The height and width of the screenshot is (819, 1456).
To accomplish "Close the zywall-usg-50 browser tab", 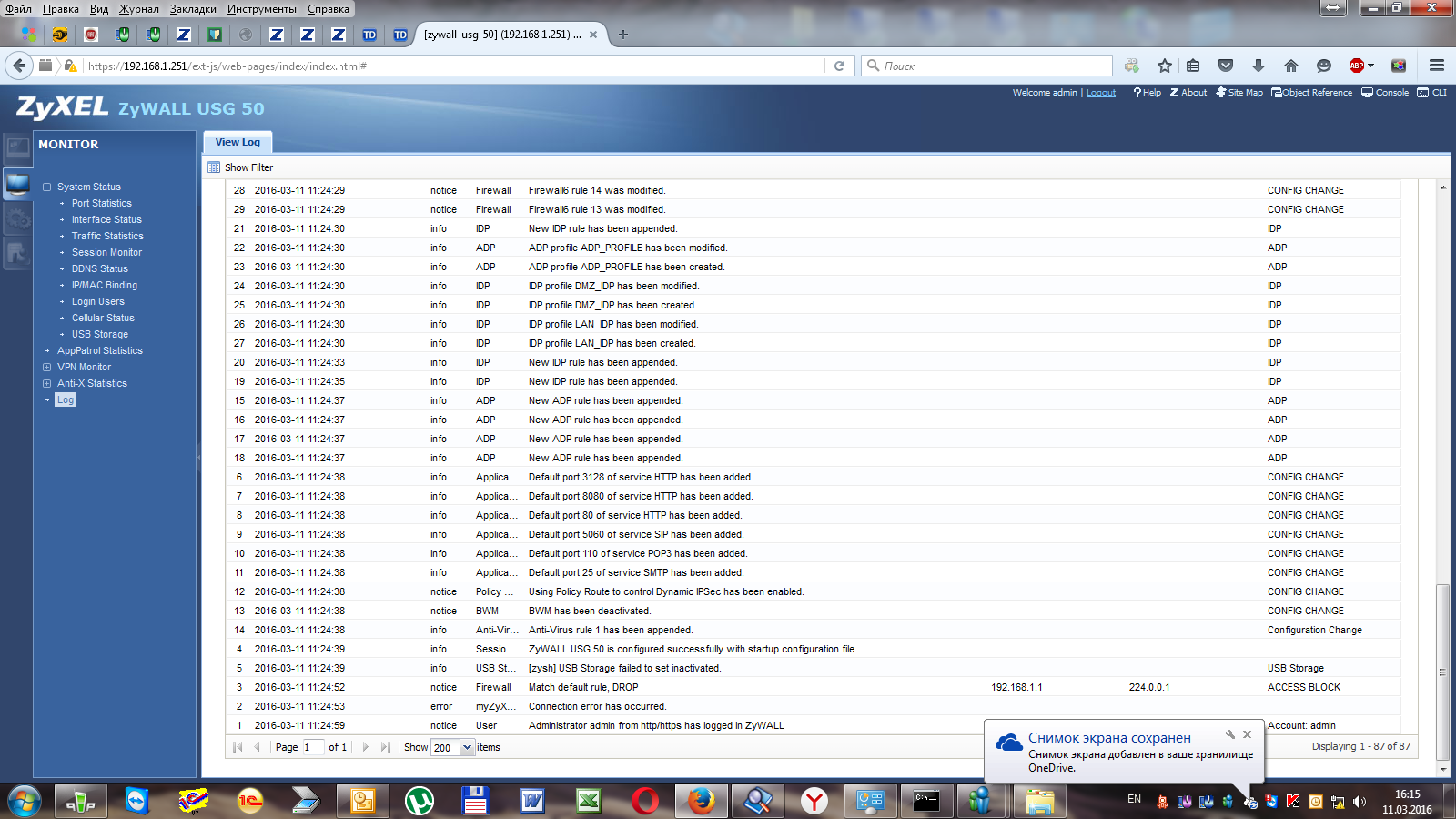I will click(593, 35).
